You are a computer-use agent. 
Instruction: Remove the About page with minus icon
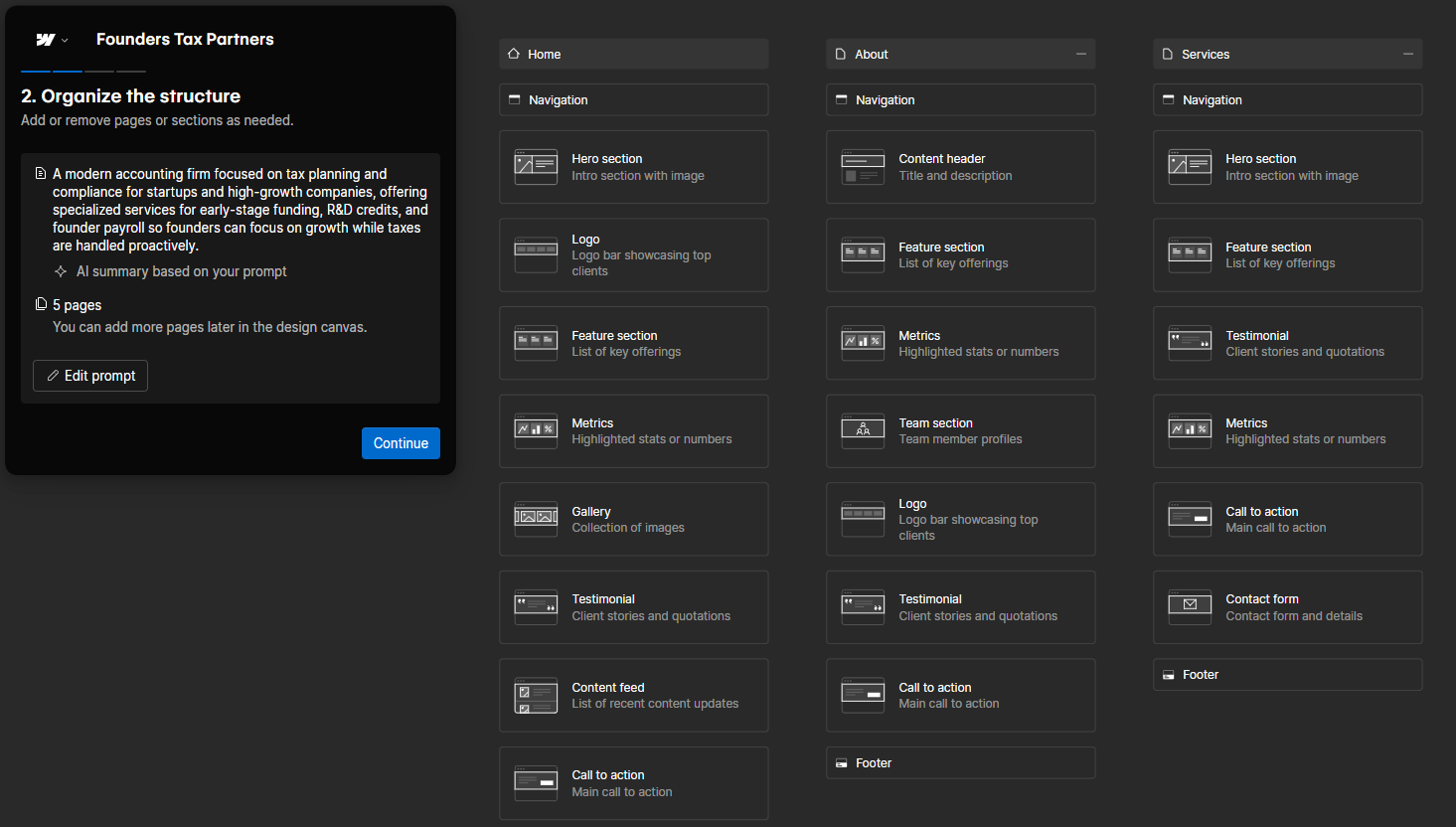[1081, 54]
